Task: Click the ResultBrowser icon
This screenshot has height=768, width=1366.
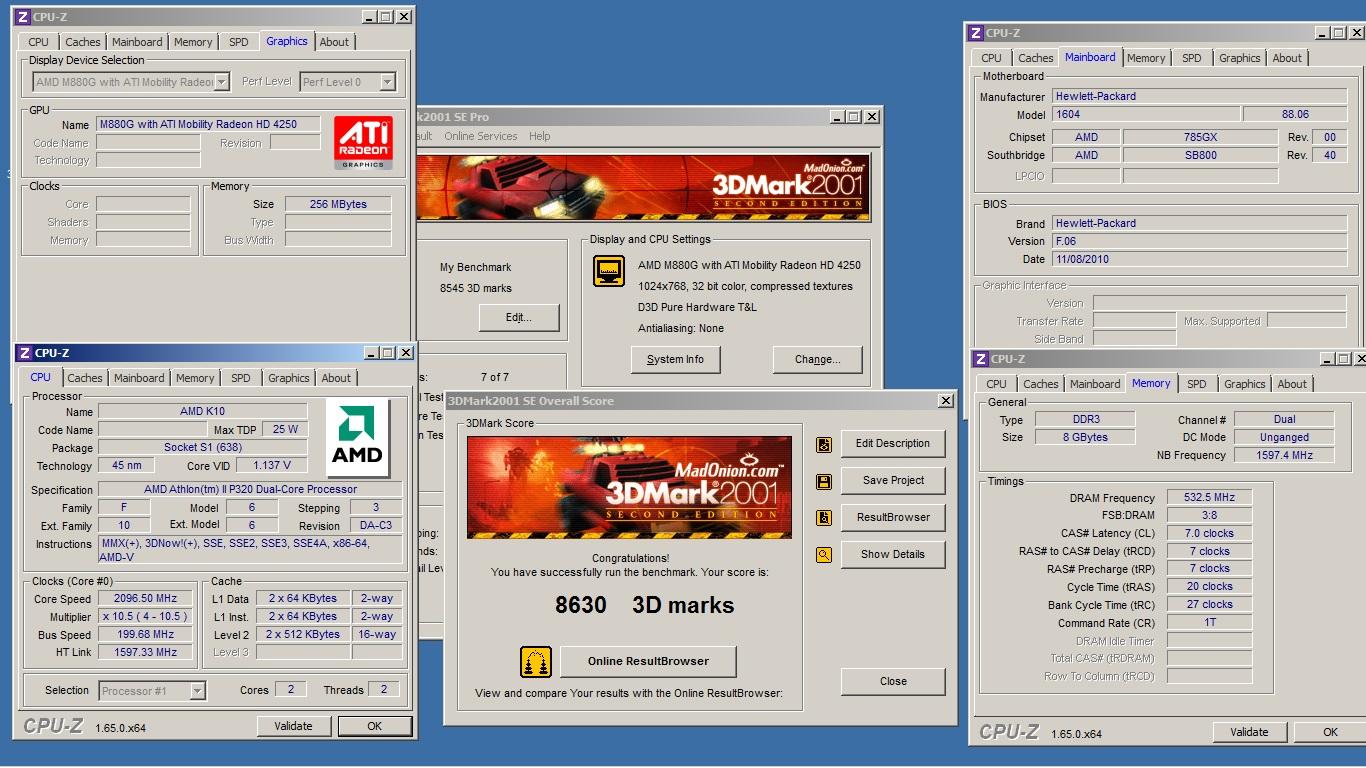Action: coord(824,518)
